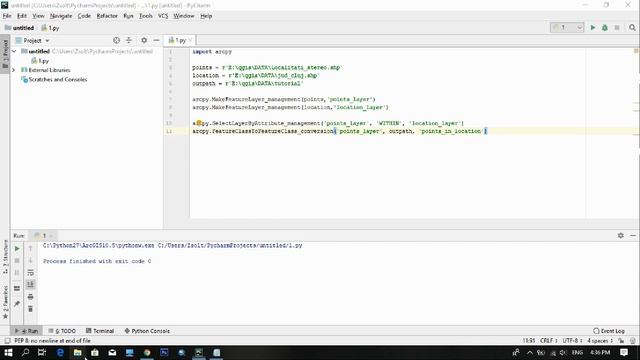Collapse all in the Project panel
640x360 pixels.
pos(129,40)
